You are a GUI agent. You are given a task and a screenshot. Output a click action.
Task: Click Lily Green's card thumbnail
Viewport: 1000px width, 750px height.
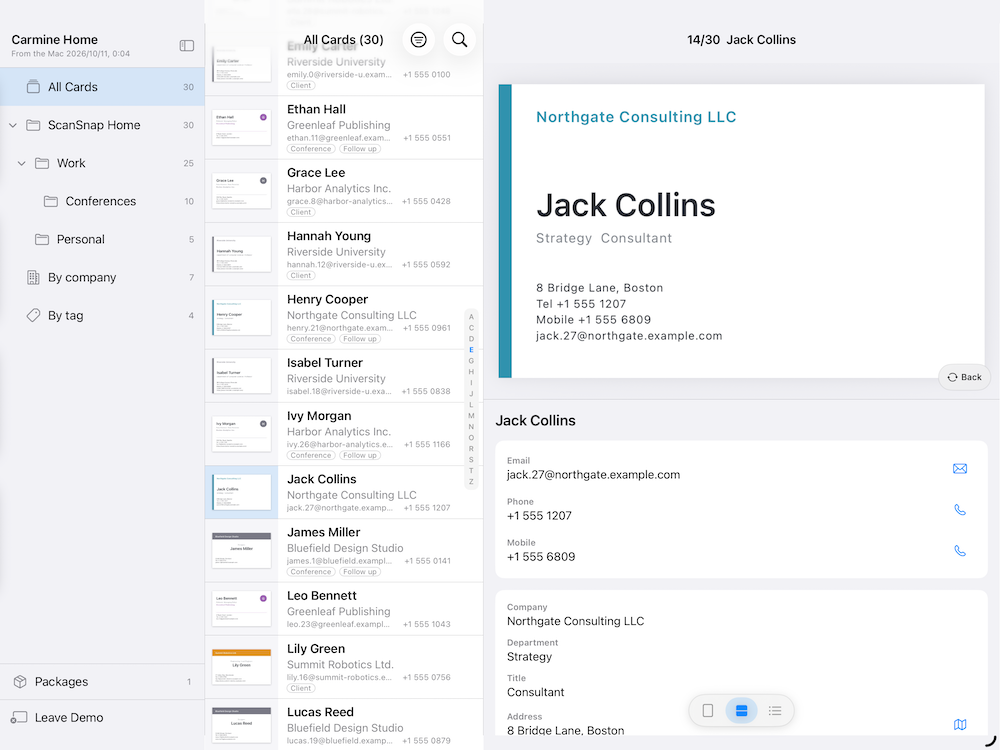coord(242,667)
